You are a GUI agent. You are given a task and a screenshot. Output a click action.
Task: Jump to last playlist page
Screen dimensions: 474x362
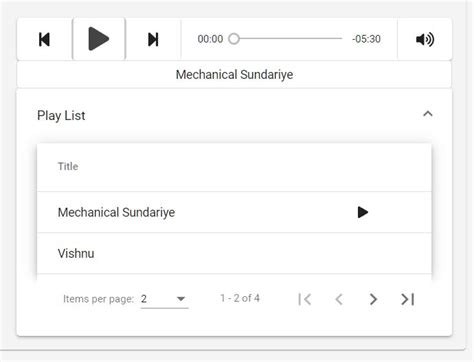408,299
